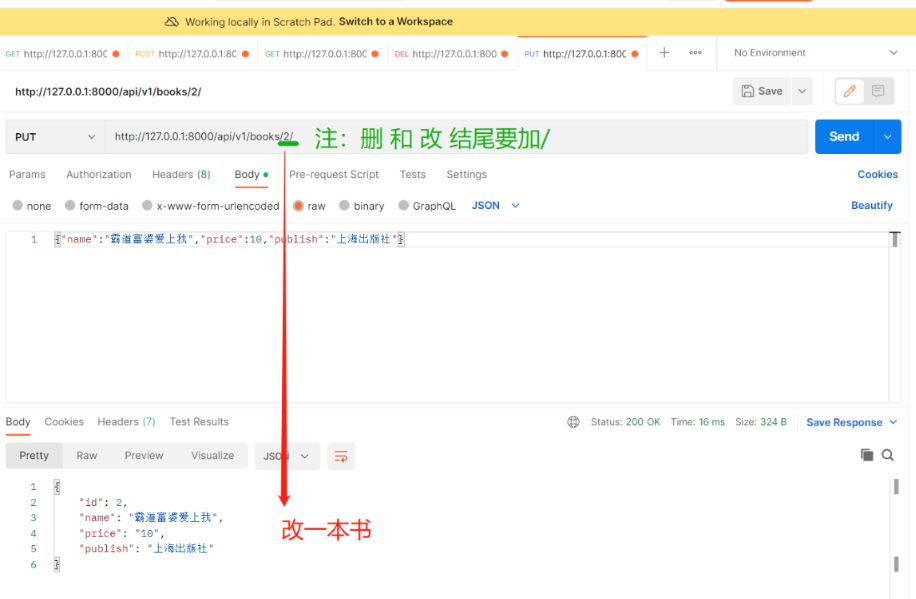Select the none body type radio
Screen dimensions: 916x599
pyautogui.click(x=18, y=206)
